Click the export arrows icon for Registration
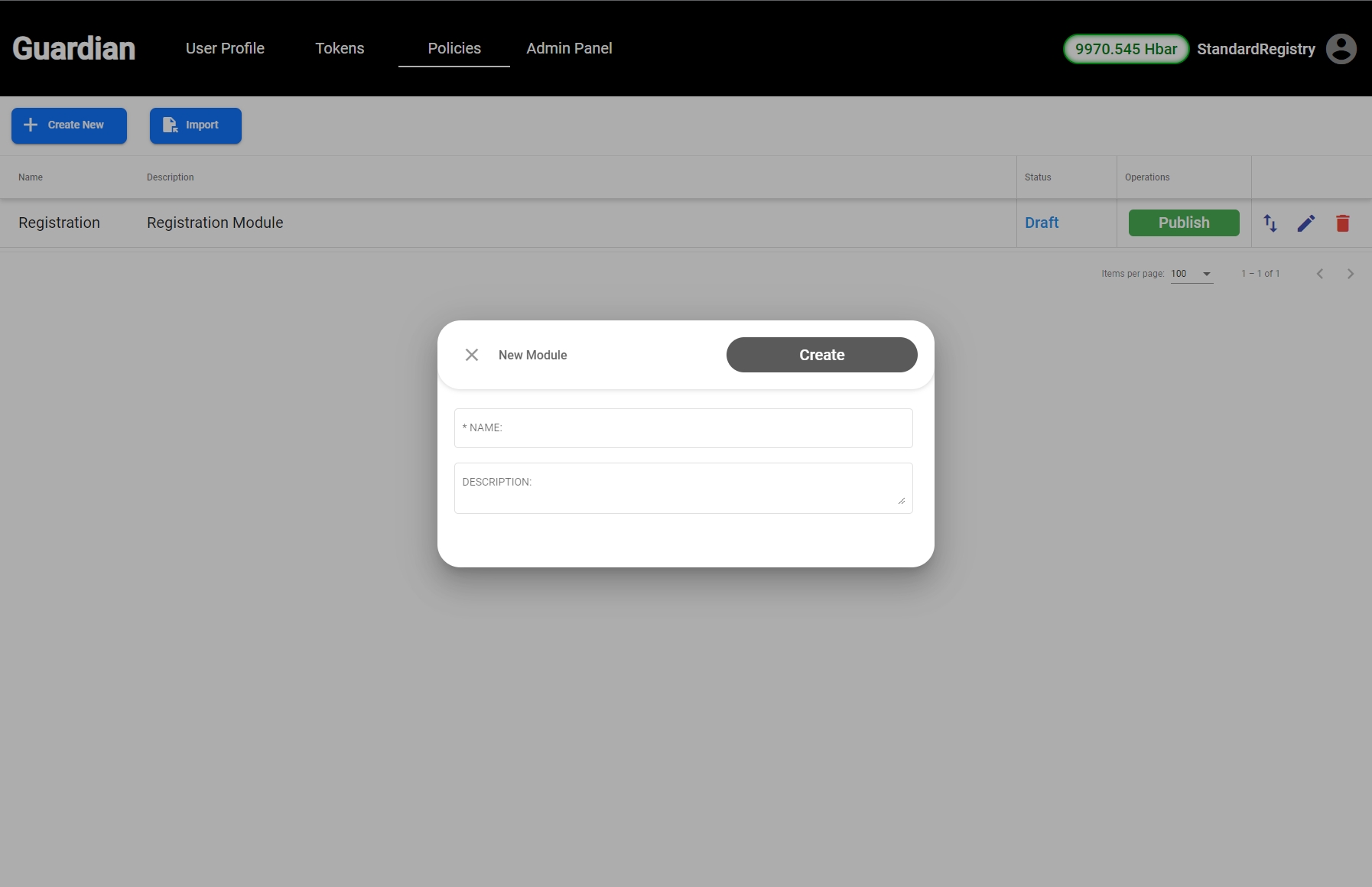1372x887 pixels. pos(1270,223)
